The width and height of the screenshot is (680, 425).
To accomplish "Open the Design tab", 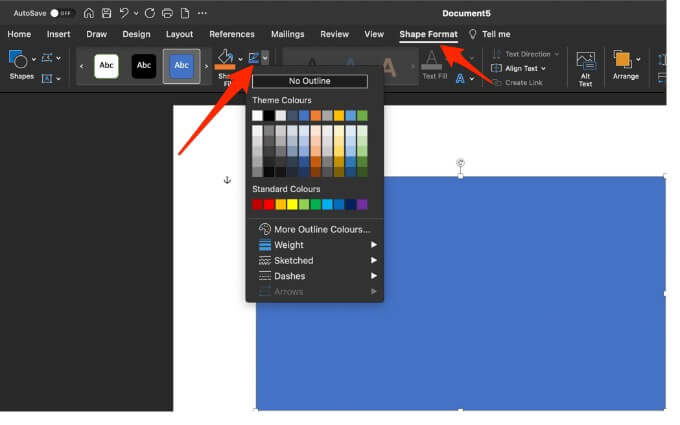I will (136, 34).
